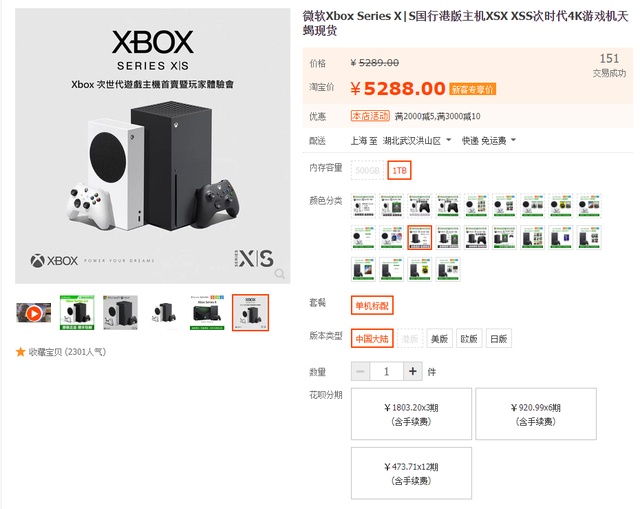Select the 单机标配 package option

point(372,305)
